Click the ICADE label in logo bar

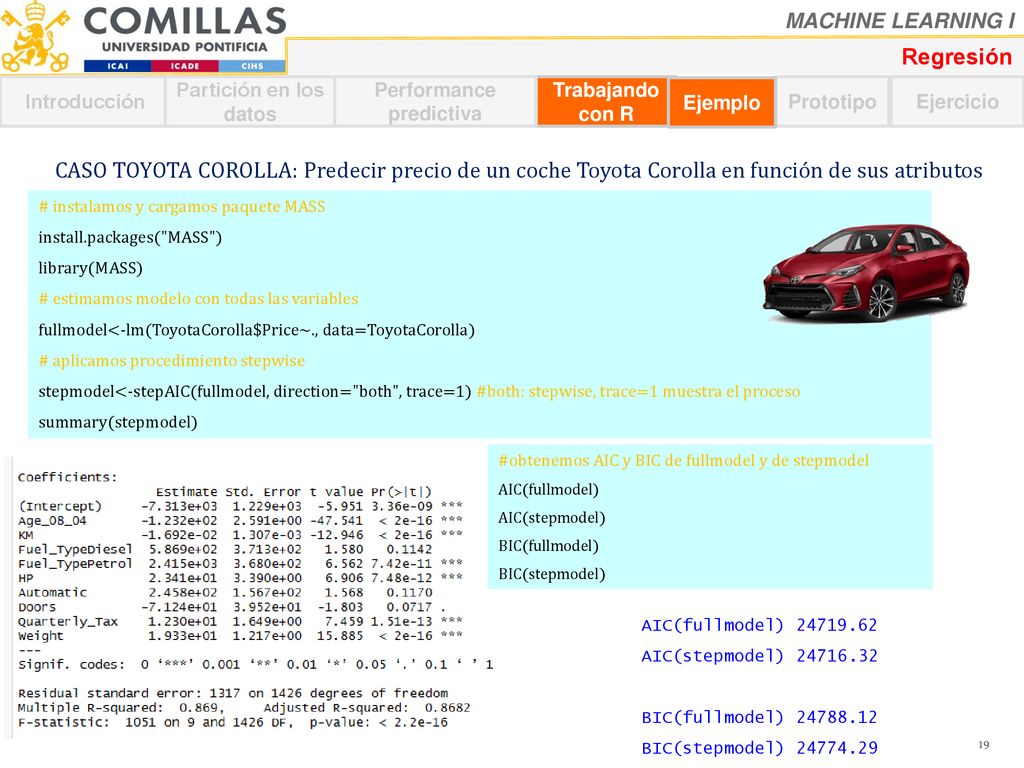[x=185, y=66]
